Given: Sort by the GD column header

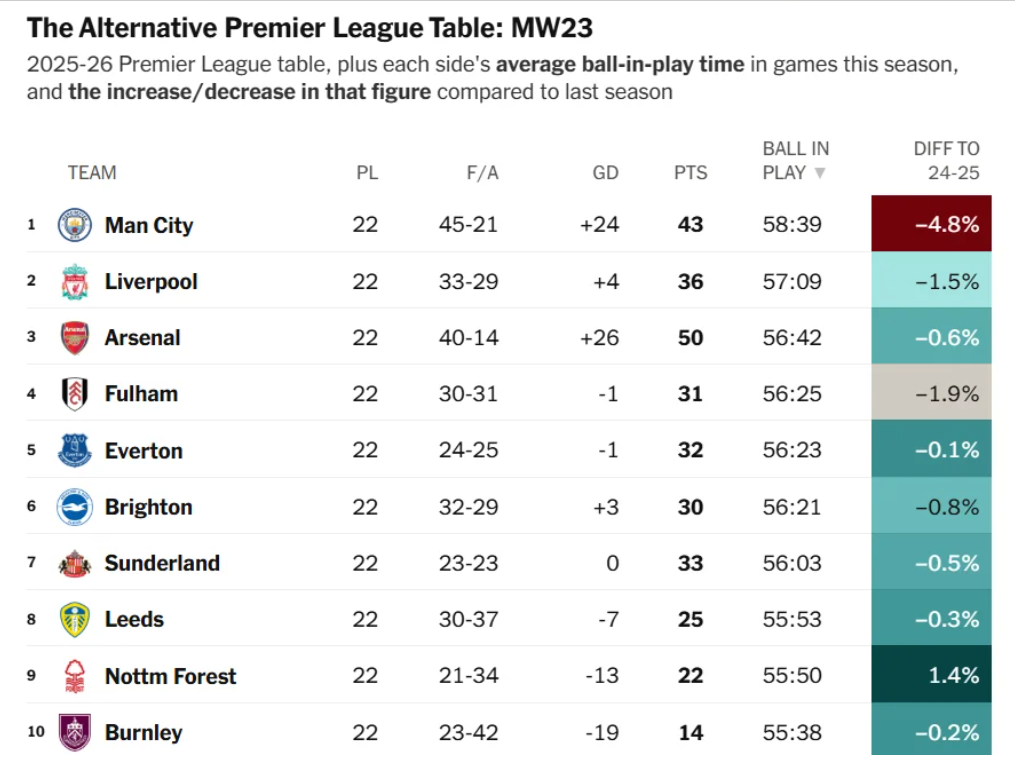Looking at the screenshot, I should click(x=605, y=173).
